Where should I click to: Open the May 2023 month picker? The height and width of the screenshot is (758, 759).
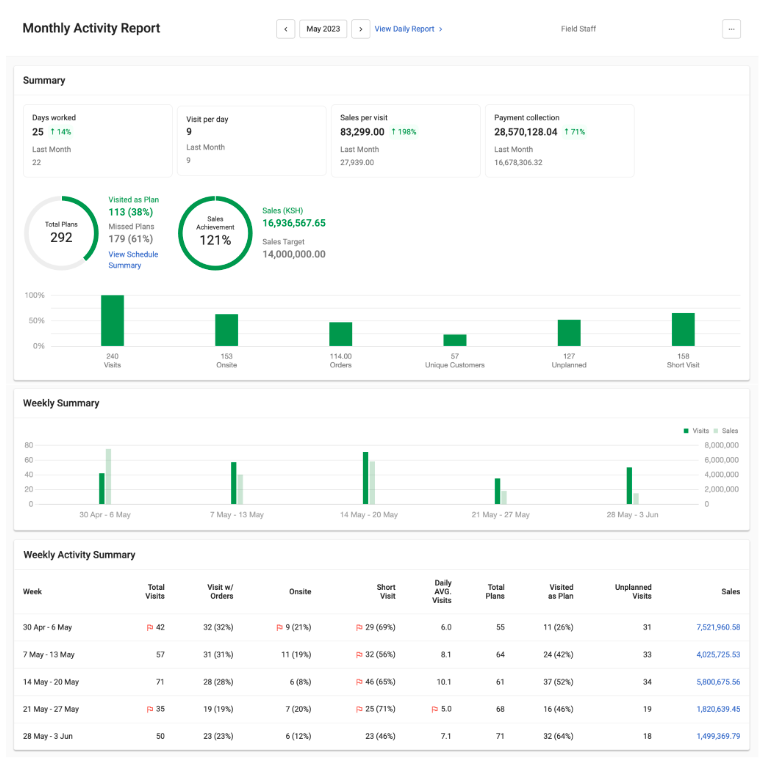323,29
